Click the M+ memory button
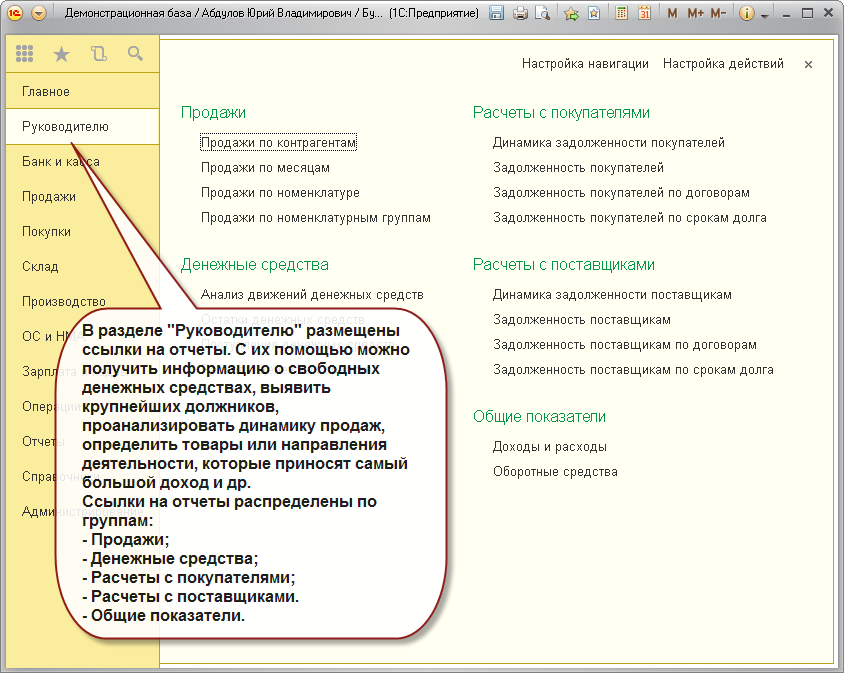 pyautogui.click(x=695, y=14)
